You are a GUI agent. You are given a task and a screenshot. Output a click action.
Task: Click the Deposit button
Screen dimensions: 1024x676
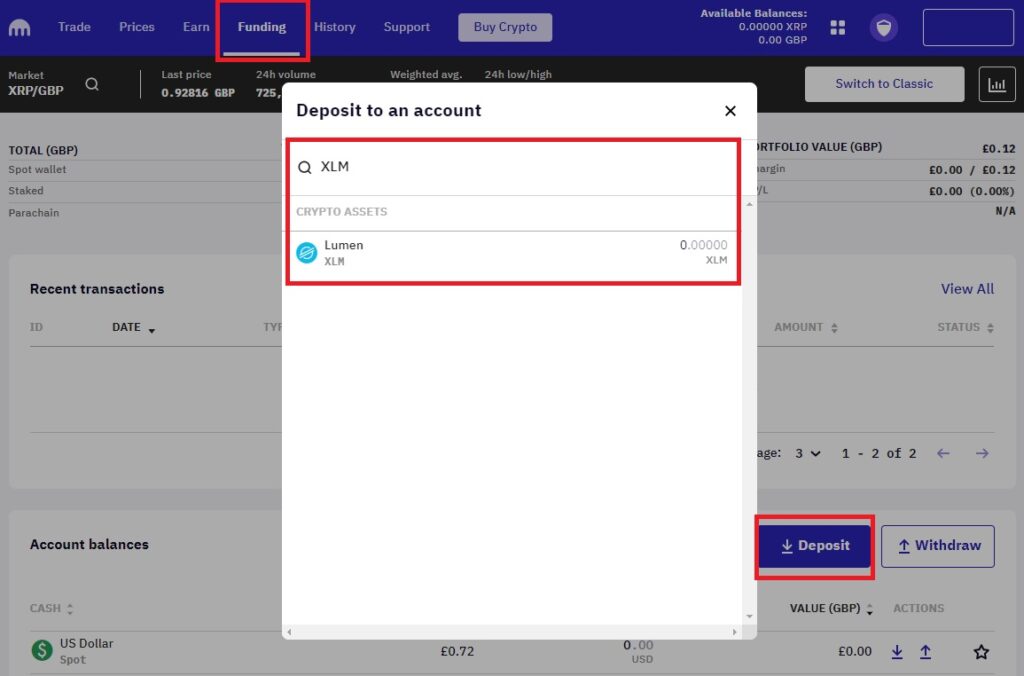click(814, 546)
